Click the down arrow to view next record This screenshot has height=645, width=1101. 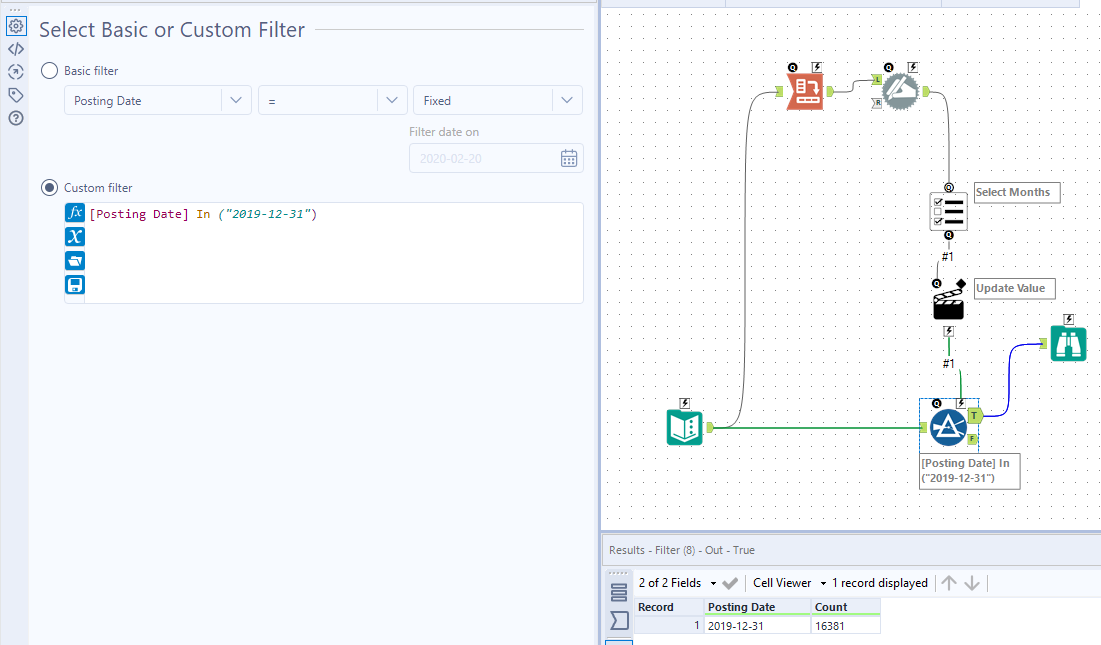(969, 582)
